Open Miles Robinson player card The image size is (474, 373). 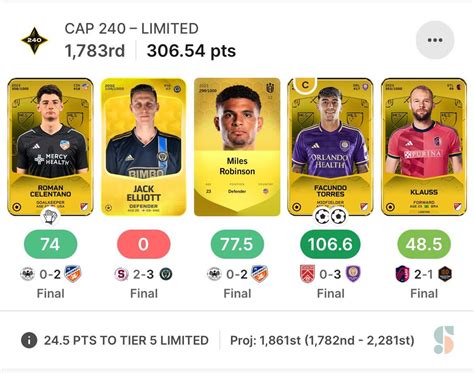tap(237, 147)
